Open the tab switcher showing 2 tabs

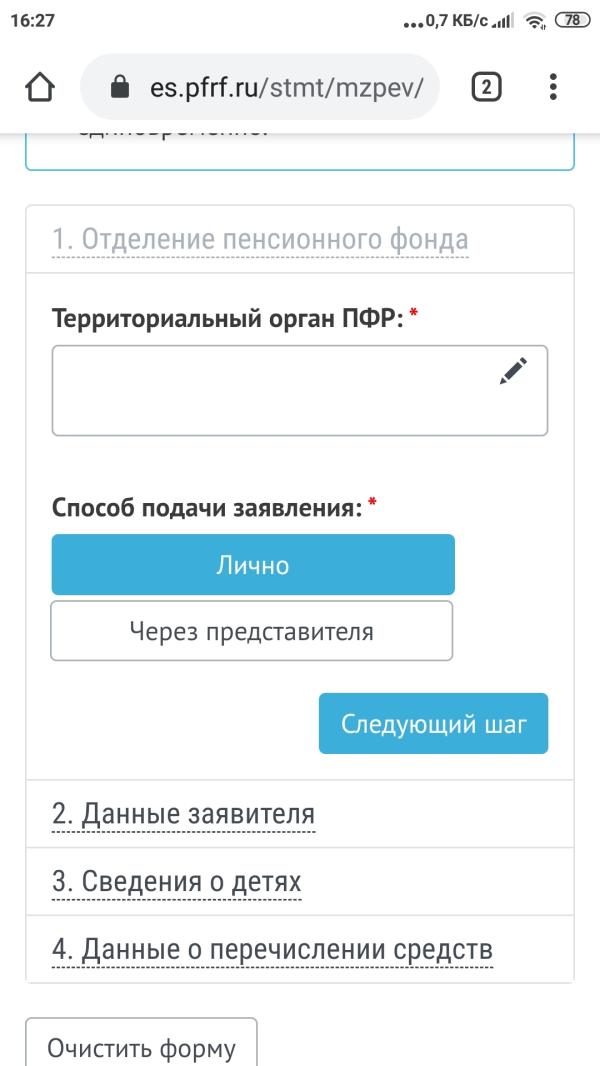(485, 87)
